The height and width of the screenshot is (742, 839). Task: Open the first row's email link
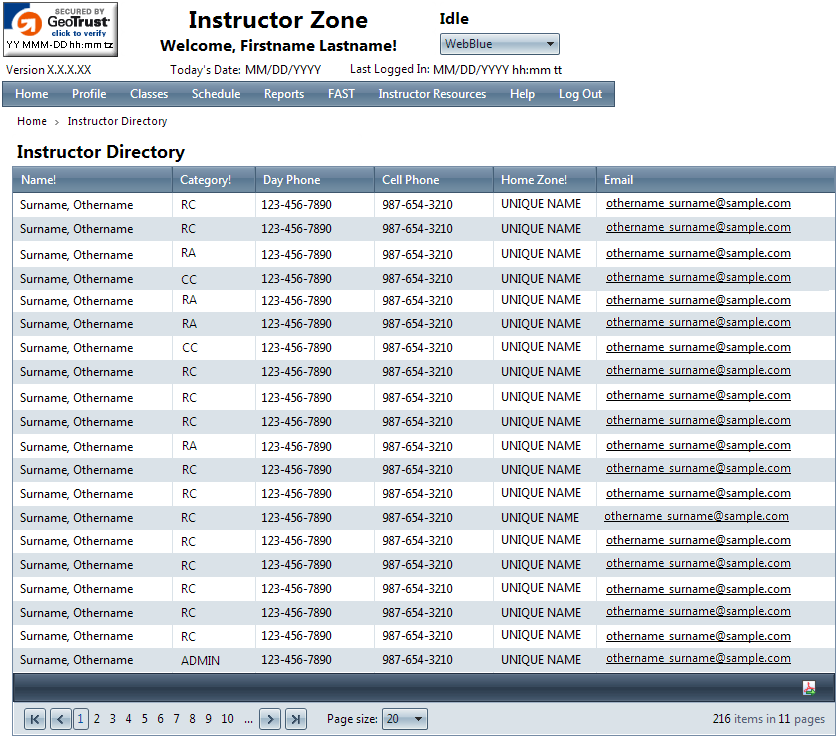[697, 204]
